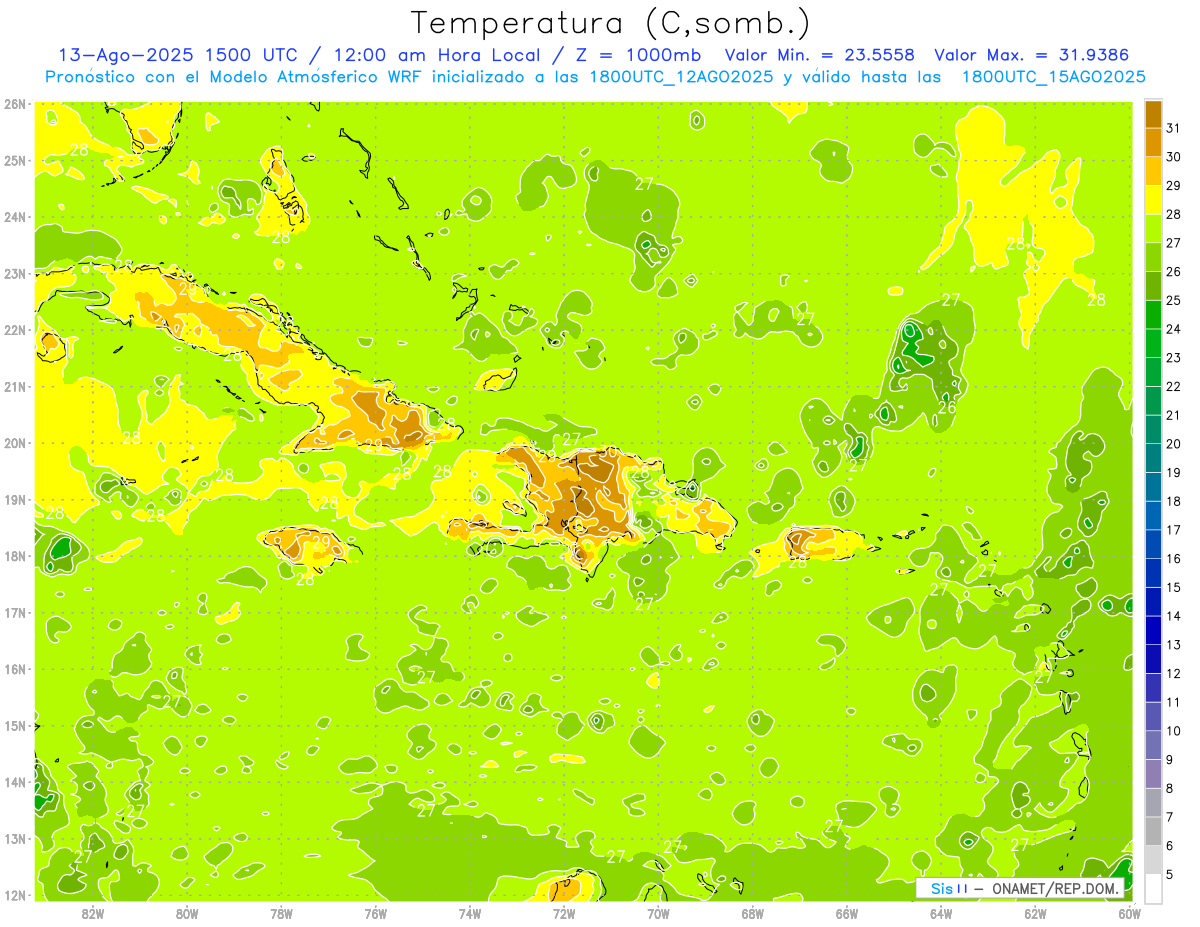Click the color scale label "14"
This screenshot has width=1200, height=927.
pos(1174,616)
